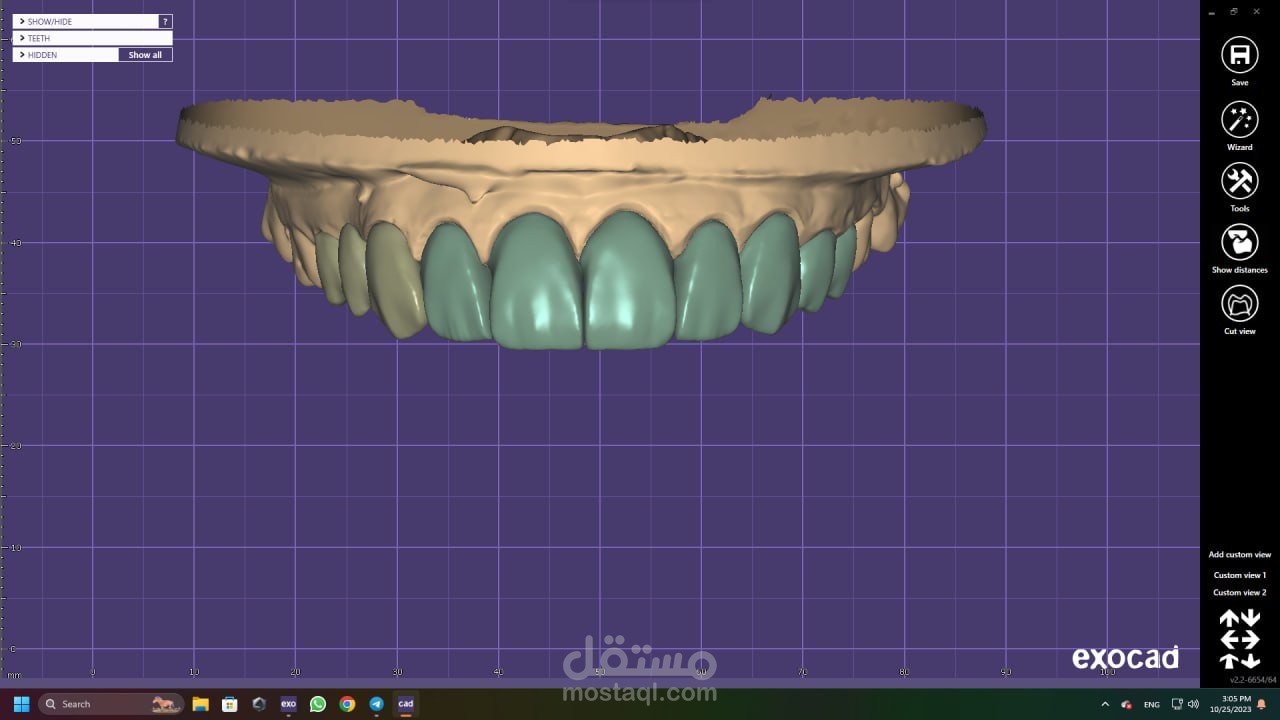Open the exo app in the taskbar
The image size is (1280, 720).
pyautogui.click(x=288, y=704)
